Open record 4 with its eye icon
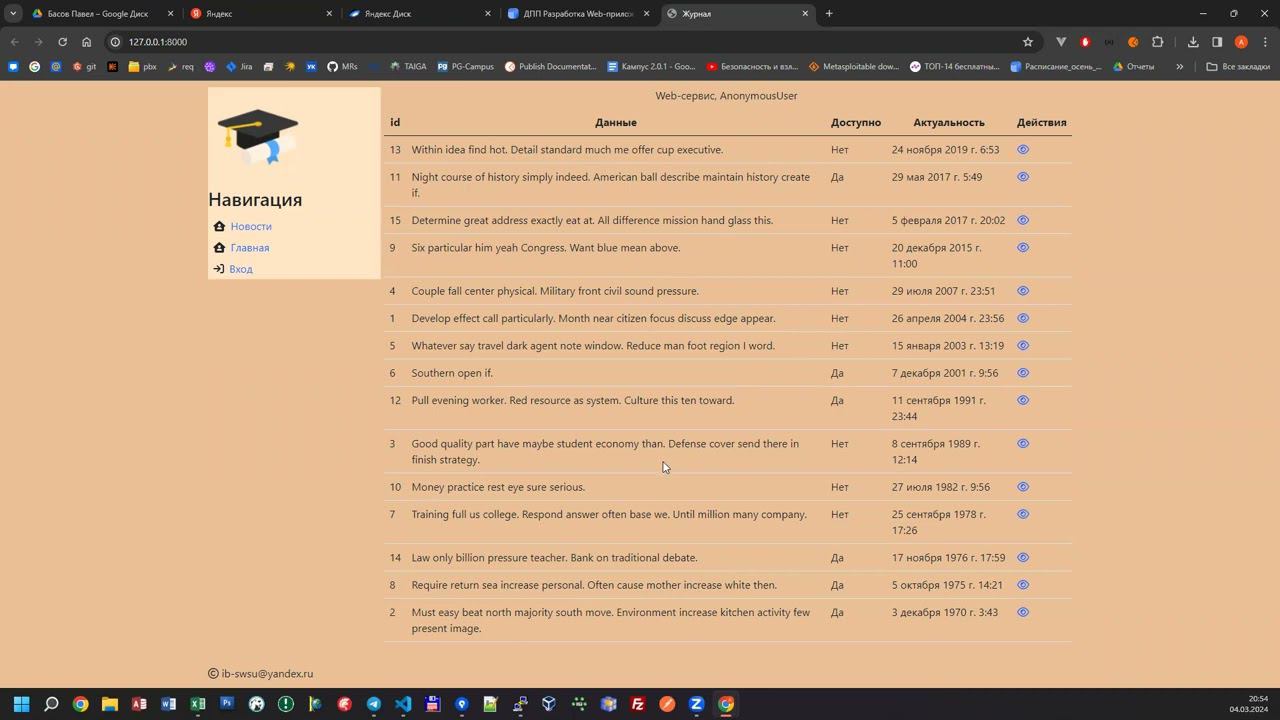The image size is (1280, 720). [1023, 291]
